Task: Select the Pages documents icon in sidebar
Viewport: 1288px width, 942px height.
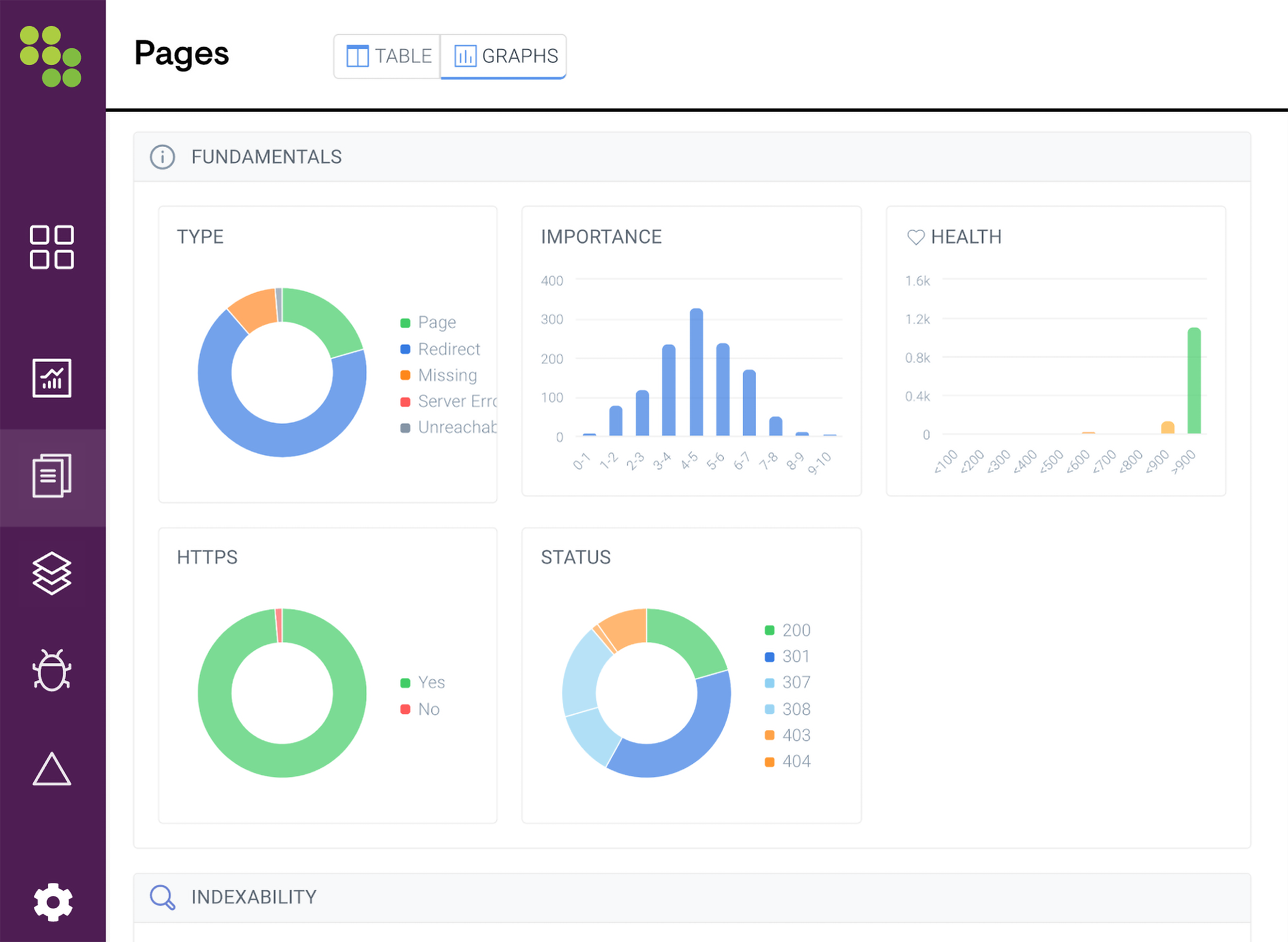Action: [x=52, y=476]
